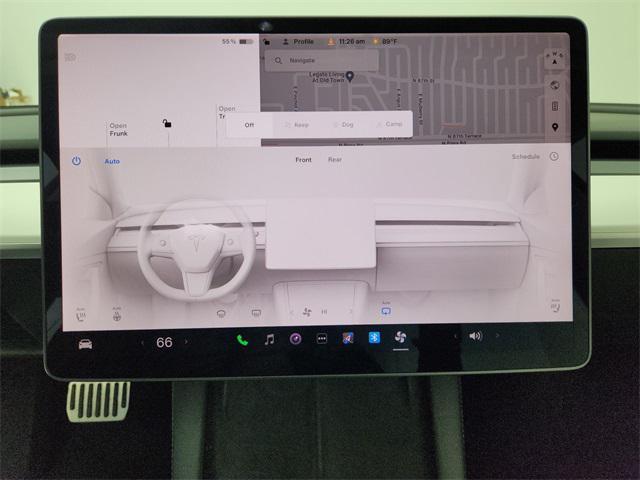Image resolution: width=640 pixels, height=480 pixels.
Task: Tap the map globe satellite view icon
Action: (x=555, y=85)
